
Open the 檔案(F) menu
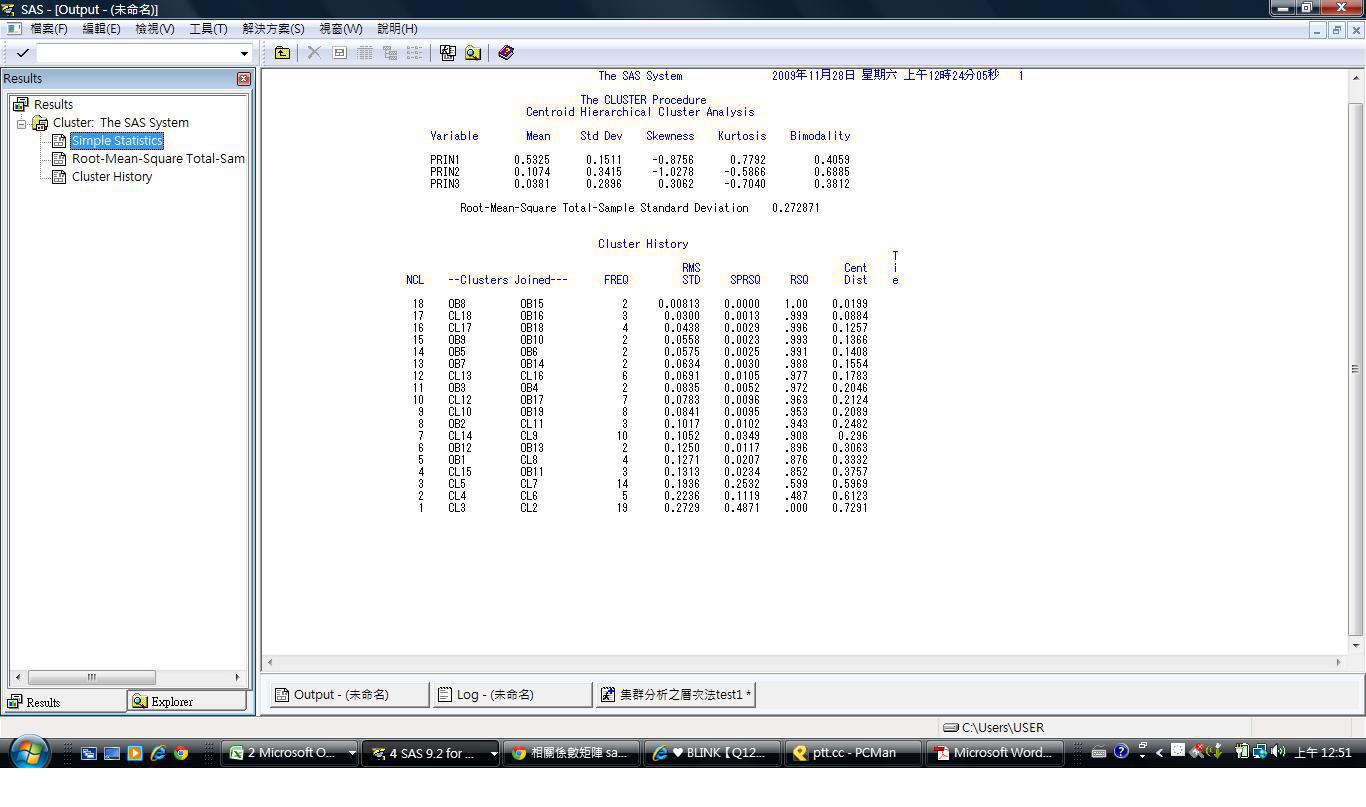pos(49,29)
